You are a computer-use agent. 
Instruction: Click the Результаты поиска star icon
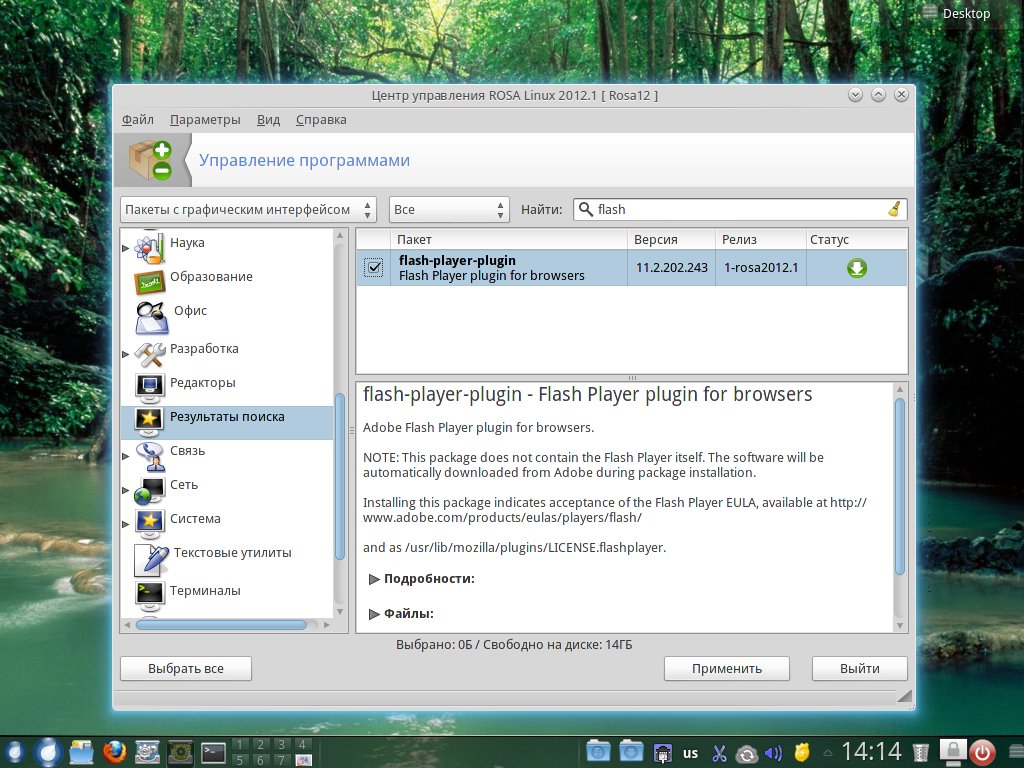point(149,421)
